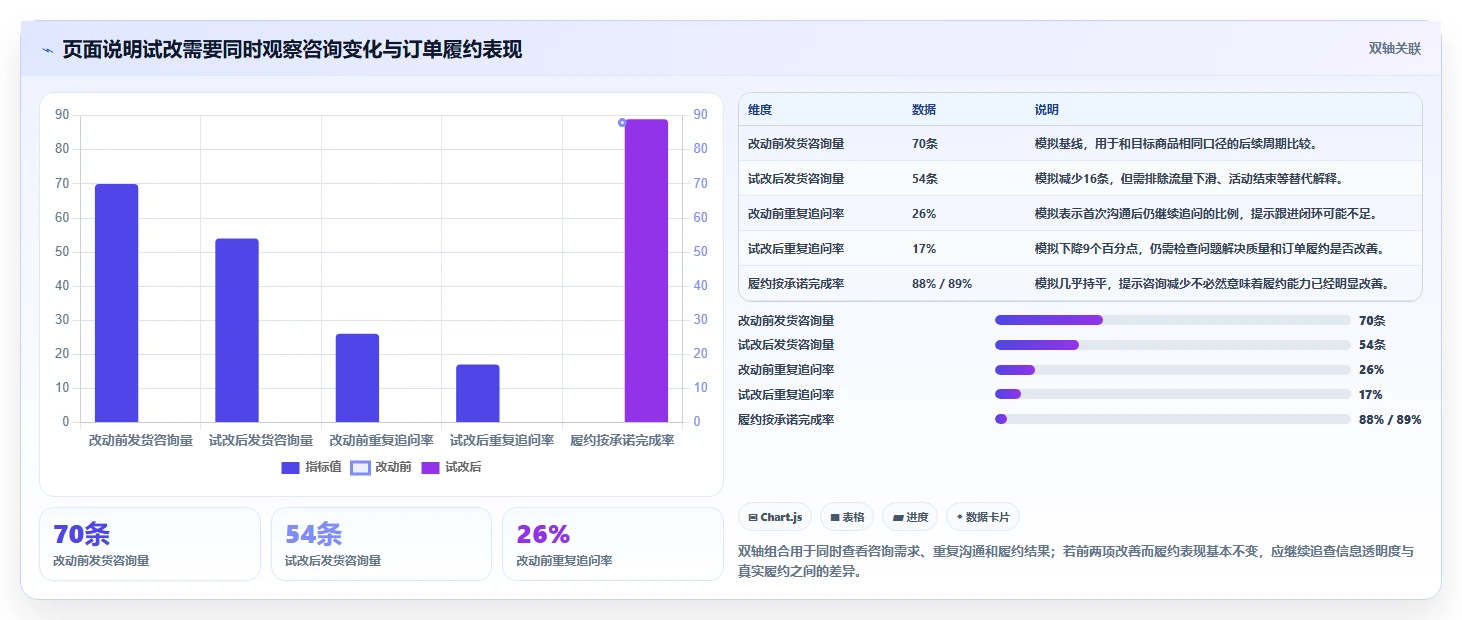This screenshot has width=1462, height=620.
Task: Click the description starting 模拟减少16条
Action: point(1188,179)
